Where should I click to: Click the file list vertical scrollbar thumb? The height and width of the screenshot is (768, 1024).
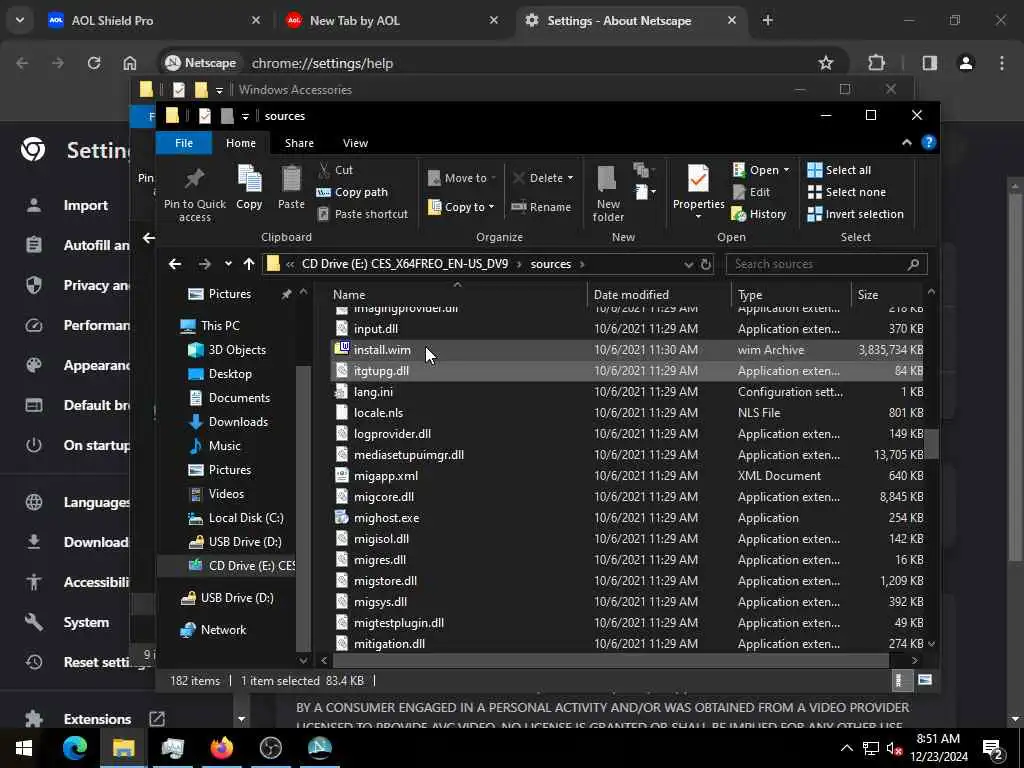931,443
